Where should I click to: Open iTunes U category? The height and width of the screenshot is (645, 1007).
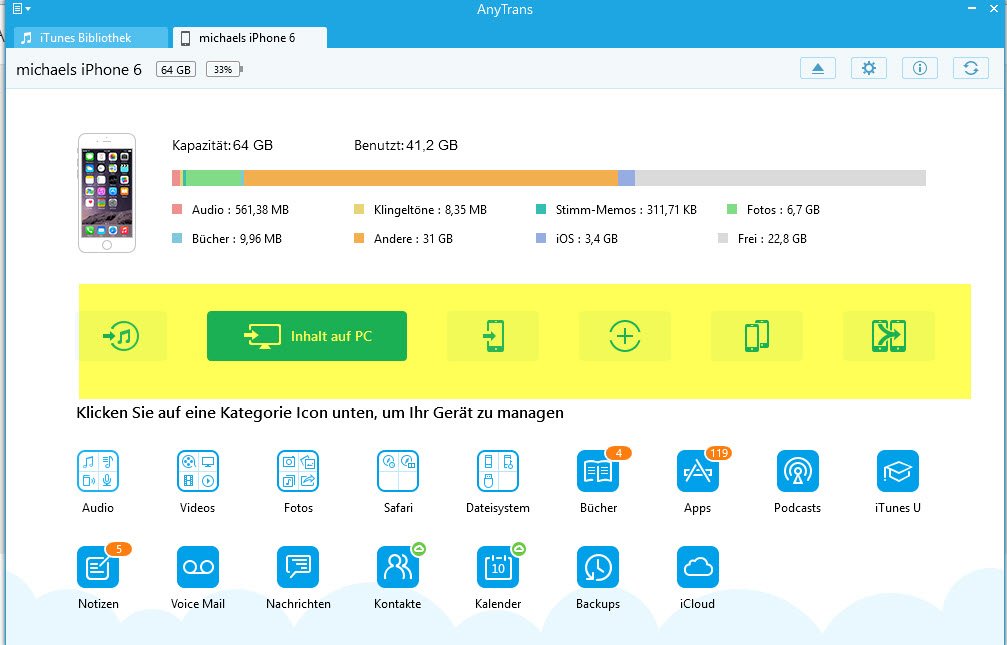coord(897,471)
